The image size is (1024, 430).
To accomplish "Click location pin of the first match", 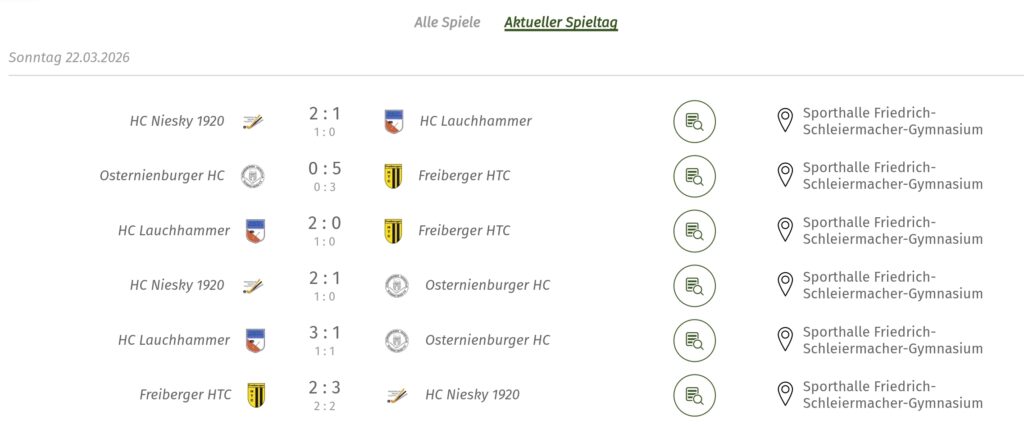I will pyautogui.click(x=785, y=121).
